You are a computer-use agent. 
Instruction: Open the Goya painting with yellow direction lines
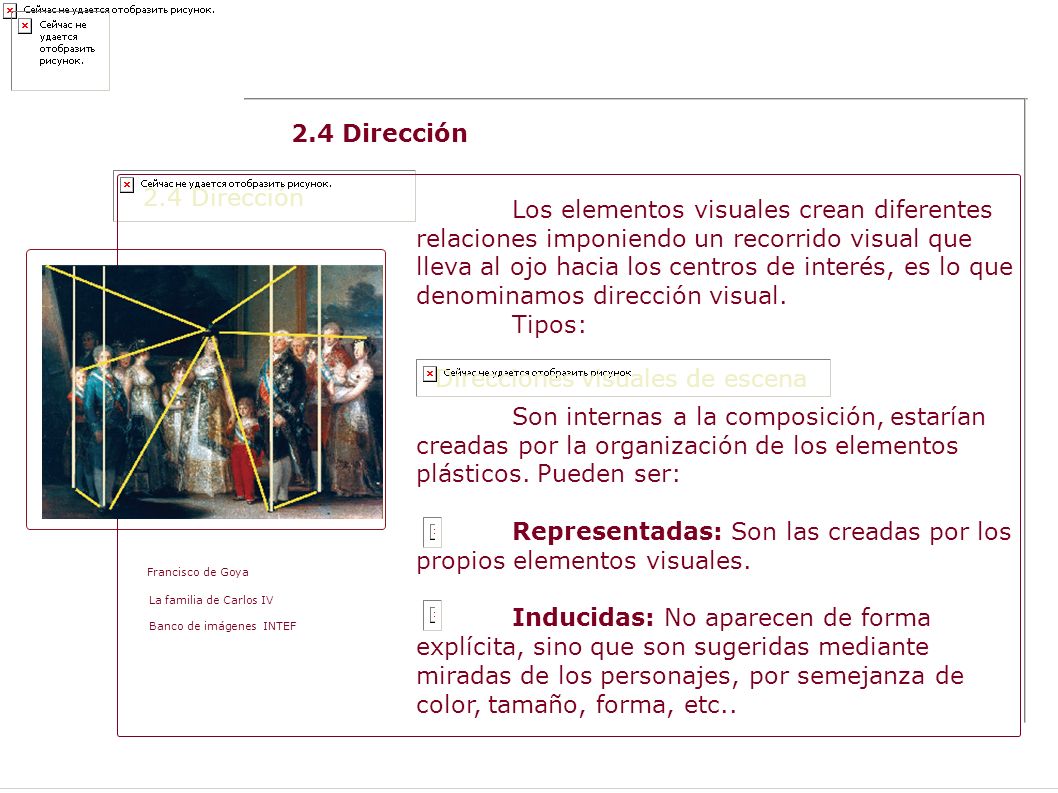click(x=213, y=391)
